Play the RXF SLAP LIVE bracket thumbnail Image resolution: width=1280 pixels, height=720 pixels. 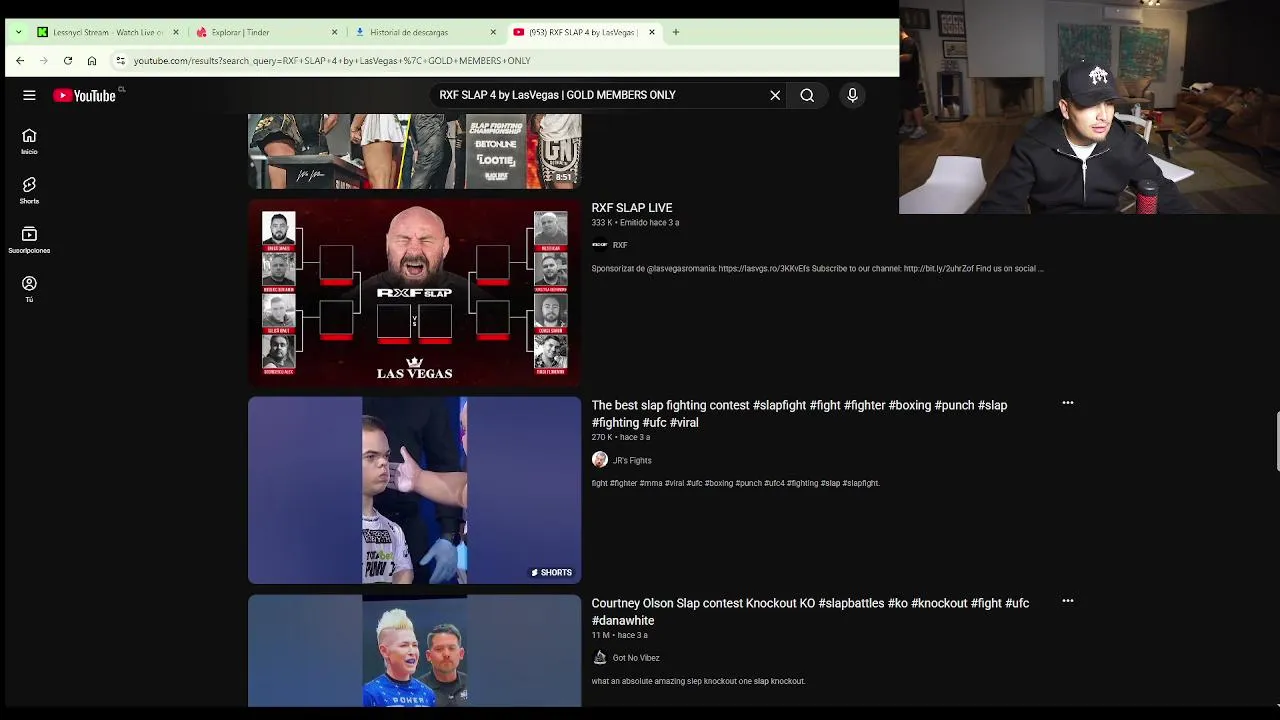414,292
